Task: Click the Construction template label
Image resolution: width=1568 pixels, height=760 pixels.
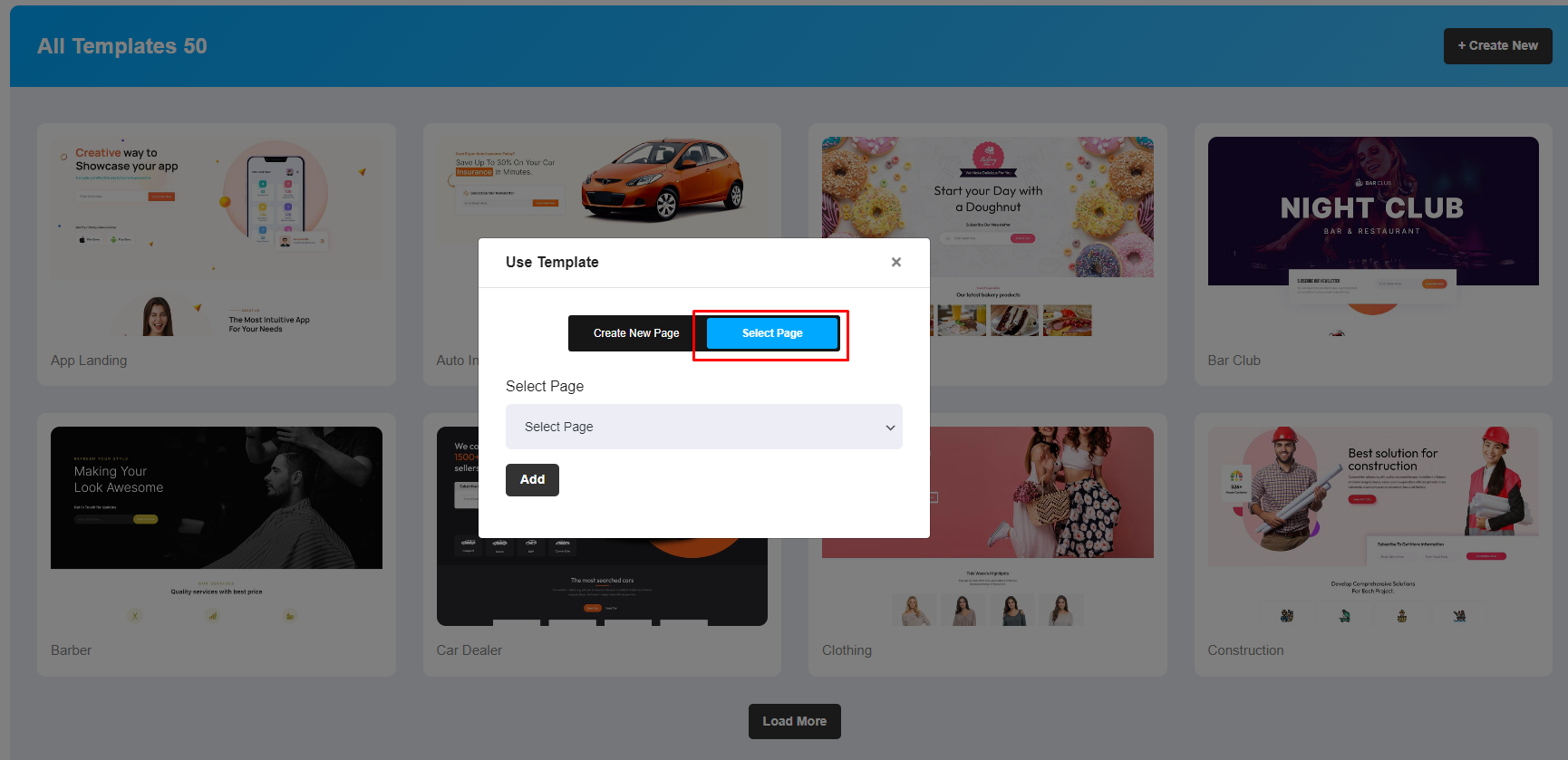Action: pos(1245,650)
